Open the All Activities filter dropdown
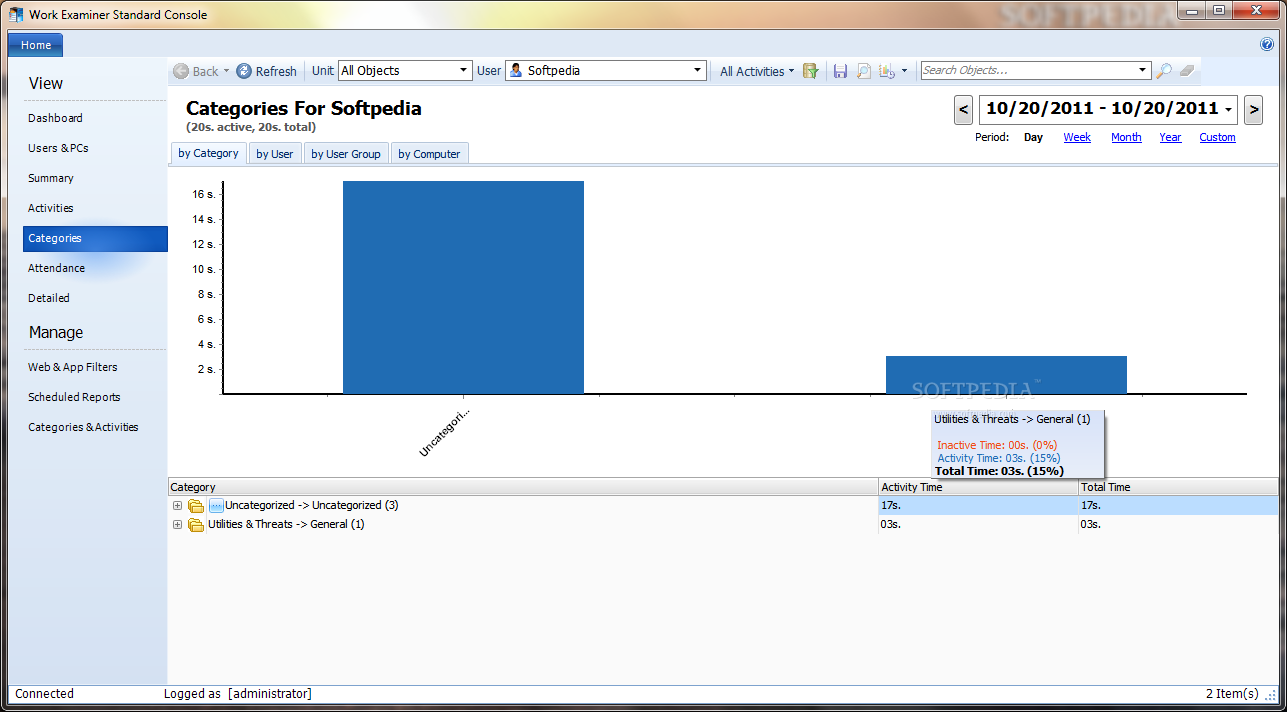 coord(757,71)
